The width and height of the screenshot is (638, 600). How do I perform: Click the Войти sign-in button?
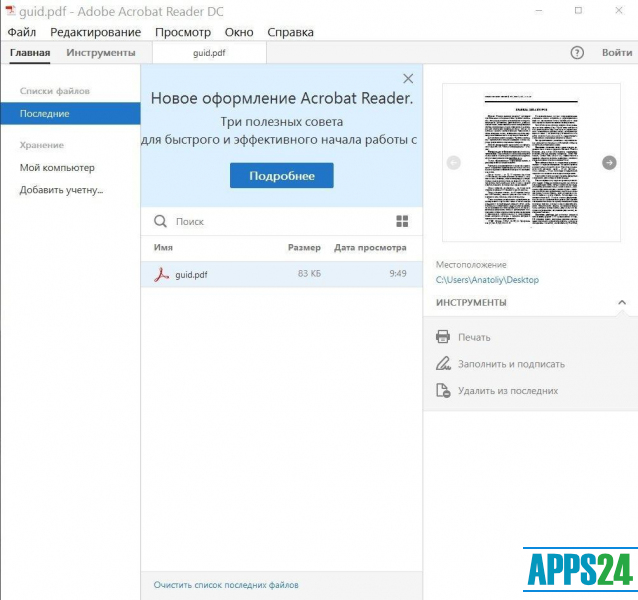(617, 52)
